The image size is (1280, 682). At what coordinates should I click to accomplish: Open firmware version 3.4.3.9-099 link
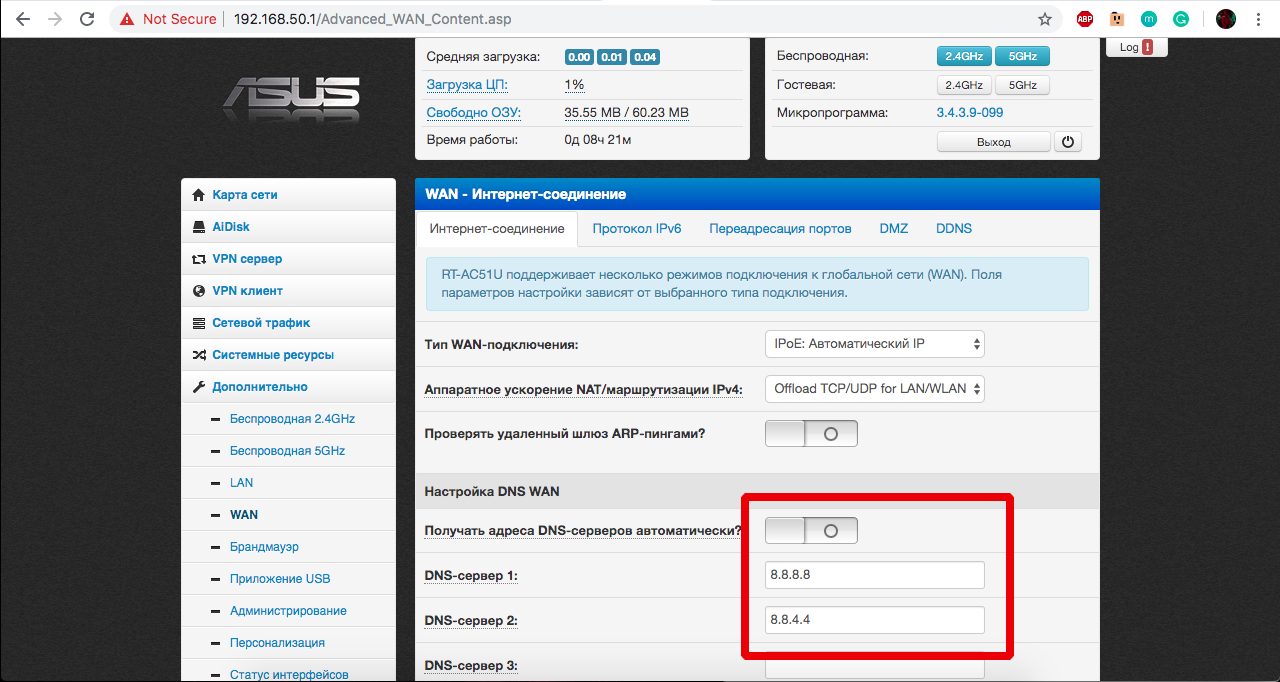point(969,113)
